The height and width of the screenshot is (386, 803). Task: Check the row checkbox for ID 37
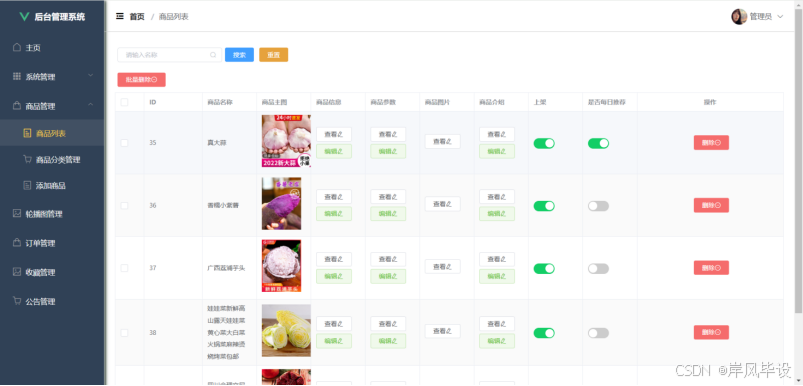tap(124, 268)
